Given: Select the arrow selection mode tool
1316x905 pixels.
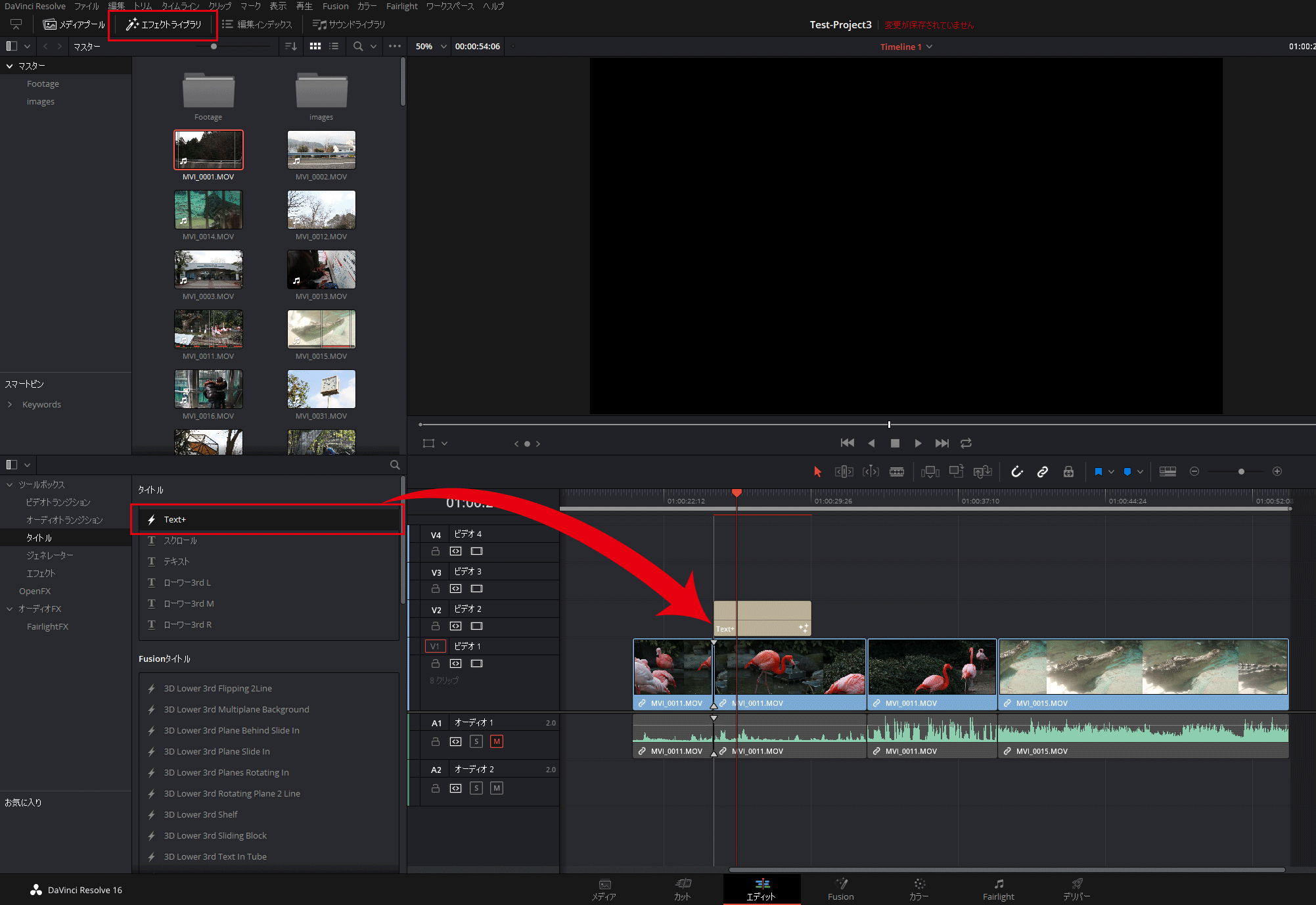Looking at the screenshot, I should point(817,472).
